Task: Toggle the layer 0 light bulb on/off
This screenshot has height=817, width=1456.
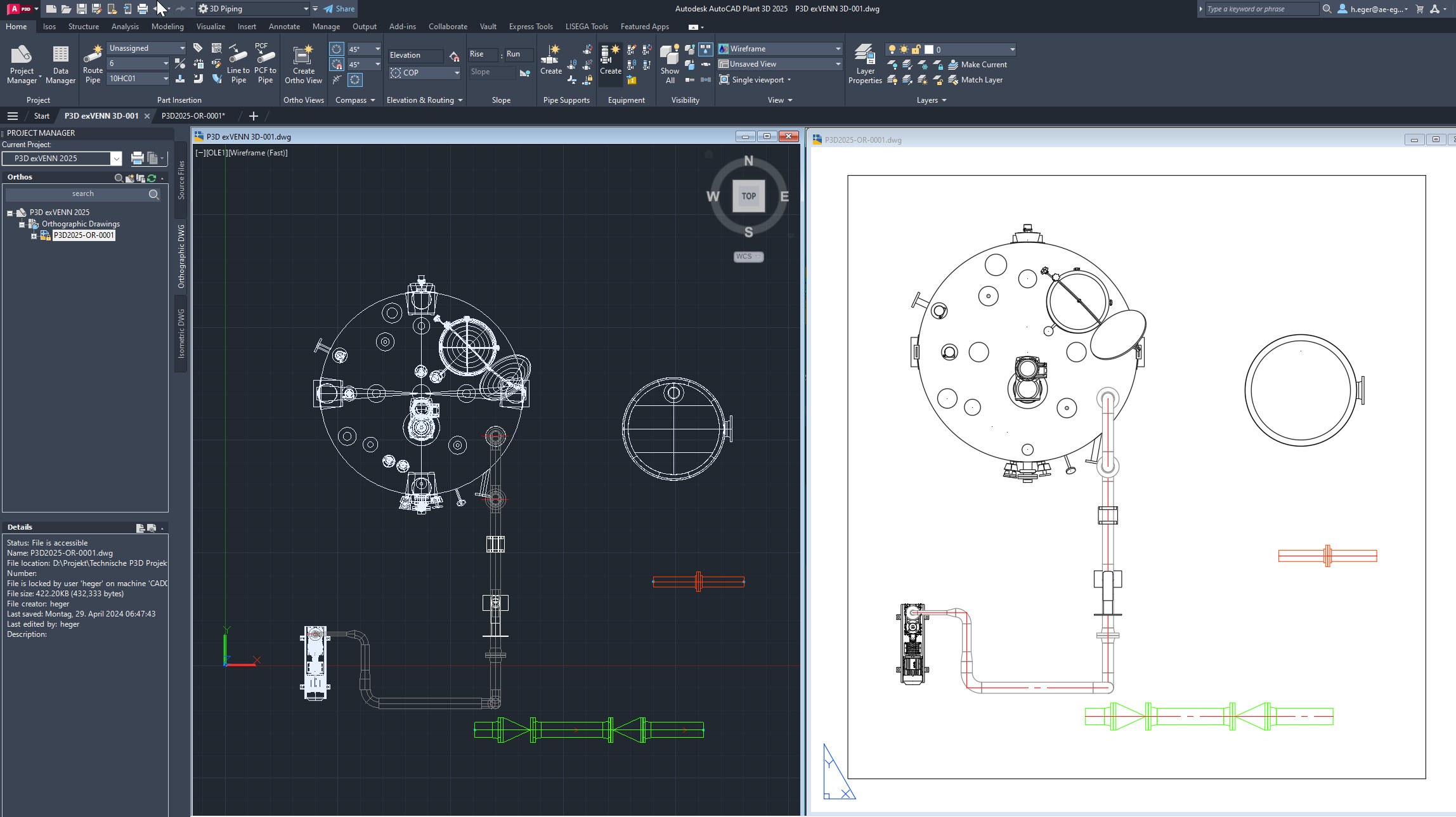Action: point(892,49)
